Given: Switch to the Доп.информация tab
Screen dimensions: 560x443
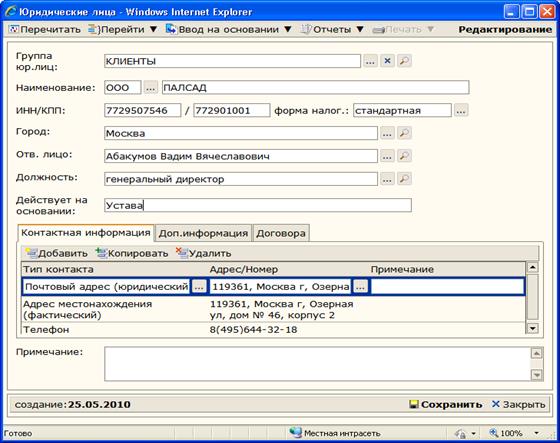Looking at the screenshot, I should coord(203,233).
